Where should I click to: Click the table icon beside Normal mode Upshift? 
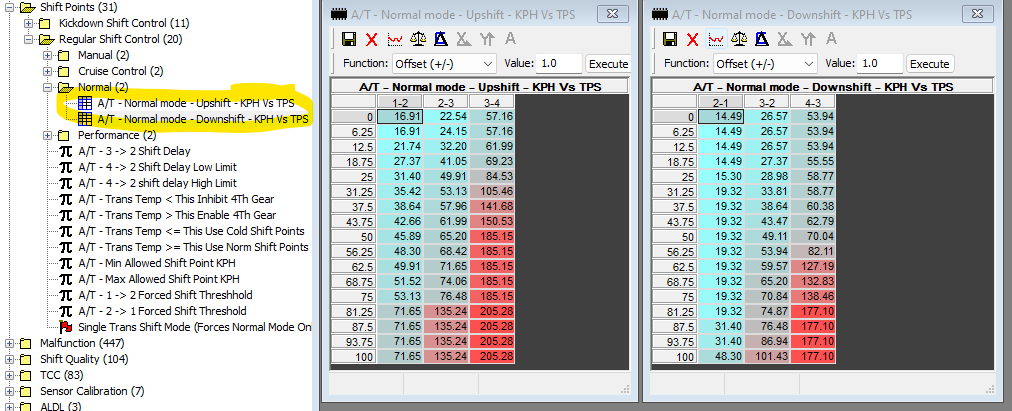click(x=85, y=103)
